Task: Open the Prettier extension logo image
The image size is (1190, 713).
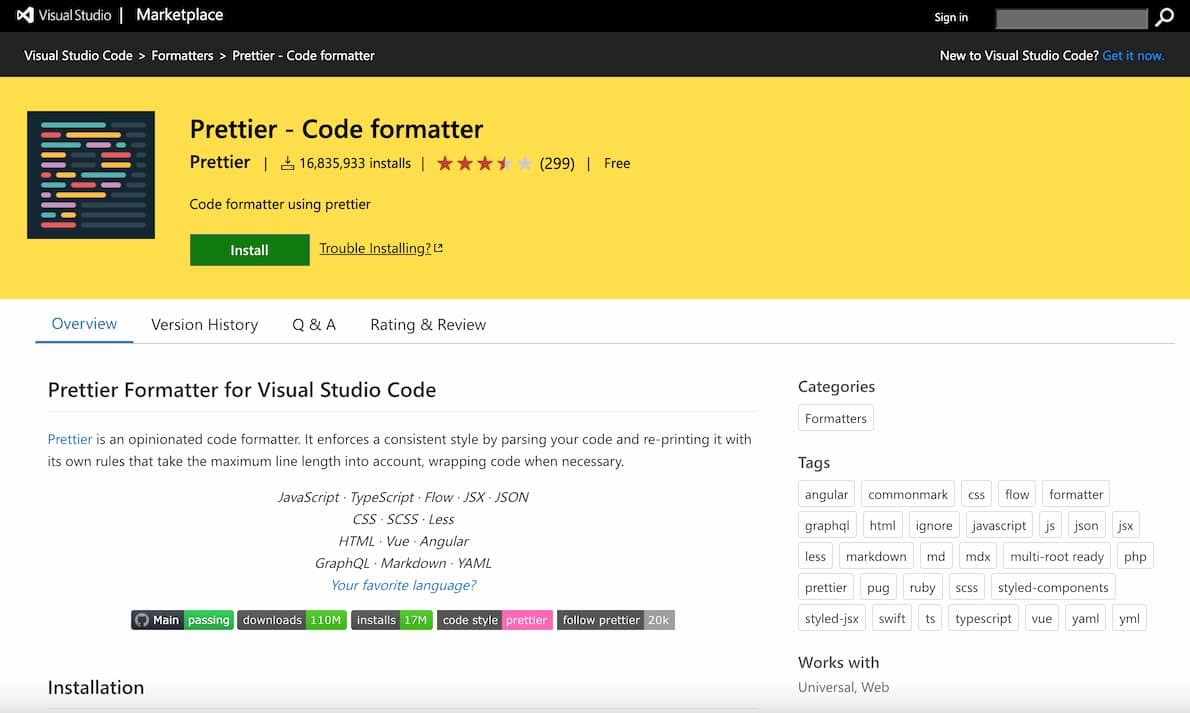Action: [91, 175]
